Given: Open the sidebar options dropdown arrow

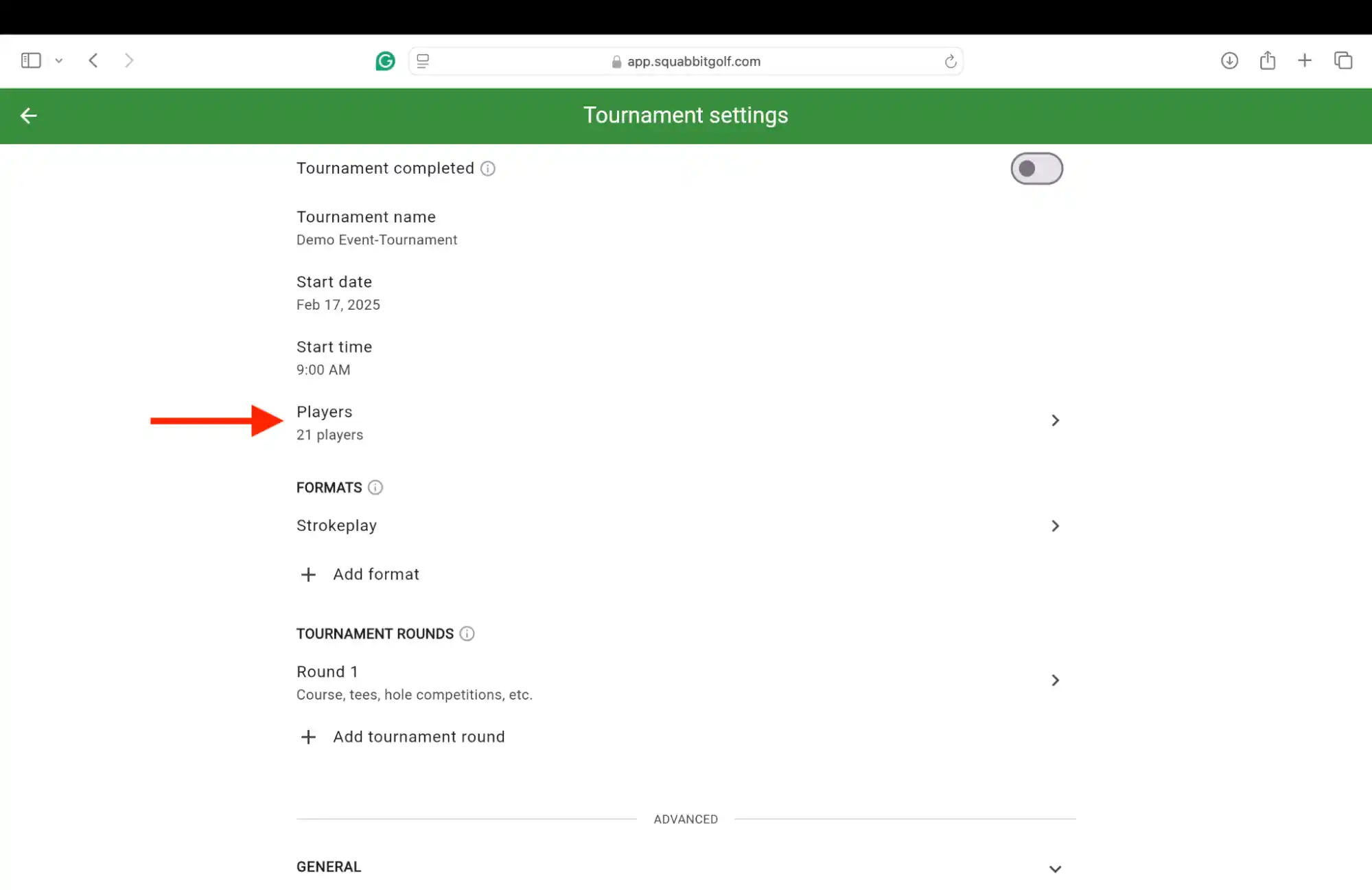Looking at the screenshot, I should coord(59,60).
